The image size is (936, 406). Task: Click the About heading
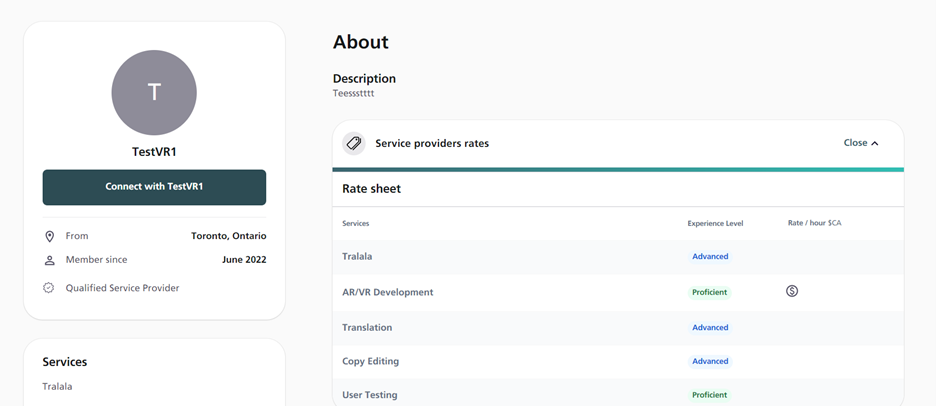(x=361, y=42)
